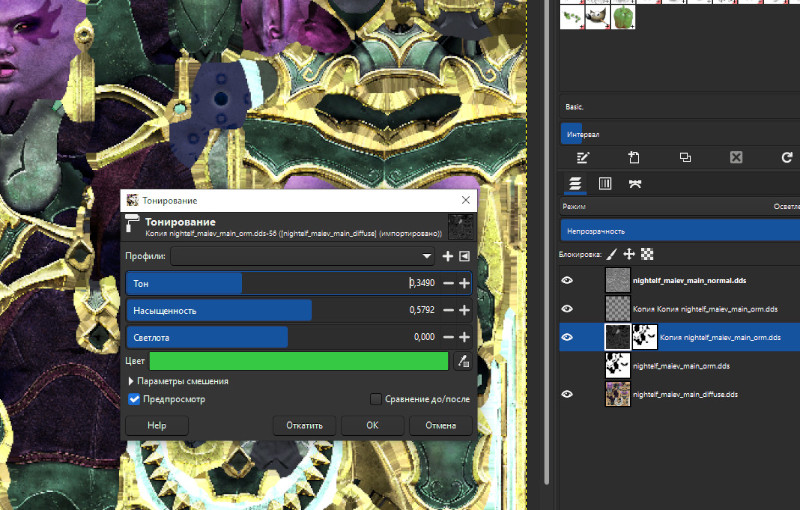The width and height of the screenshot is (800, 510).
Task: Click the refresh brushes icon
Action: click(787, 158)
